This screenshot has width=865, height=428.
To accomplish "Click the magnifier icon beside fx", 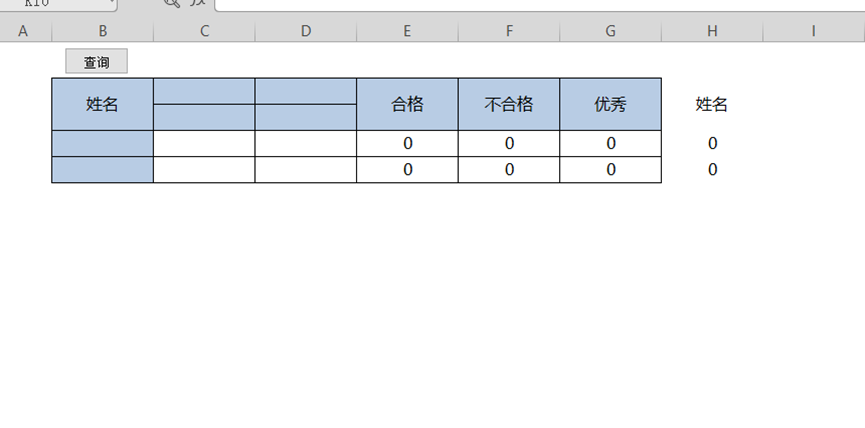I will click(x=171, y=3).
